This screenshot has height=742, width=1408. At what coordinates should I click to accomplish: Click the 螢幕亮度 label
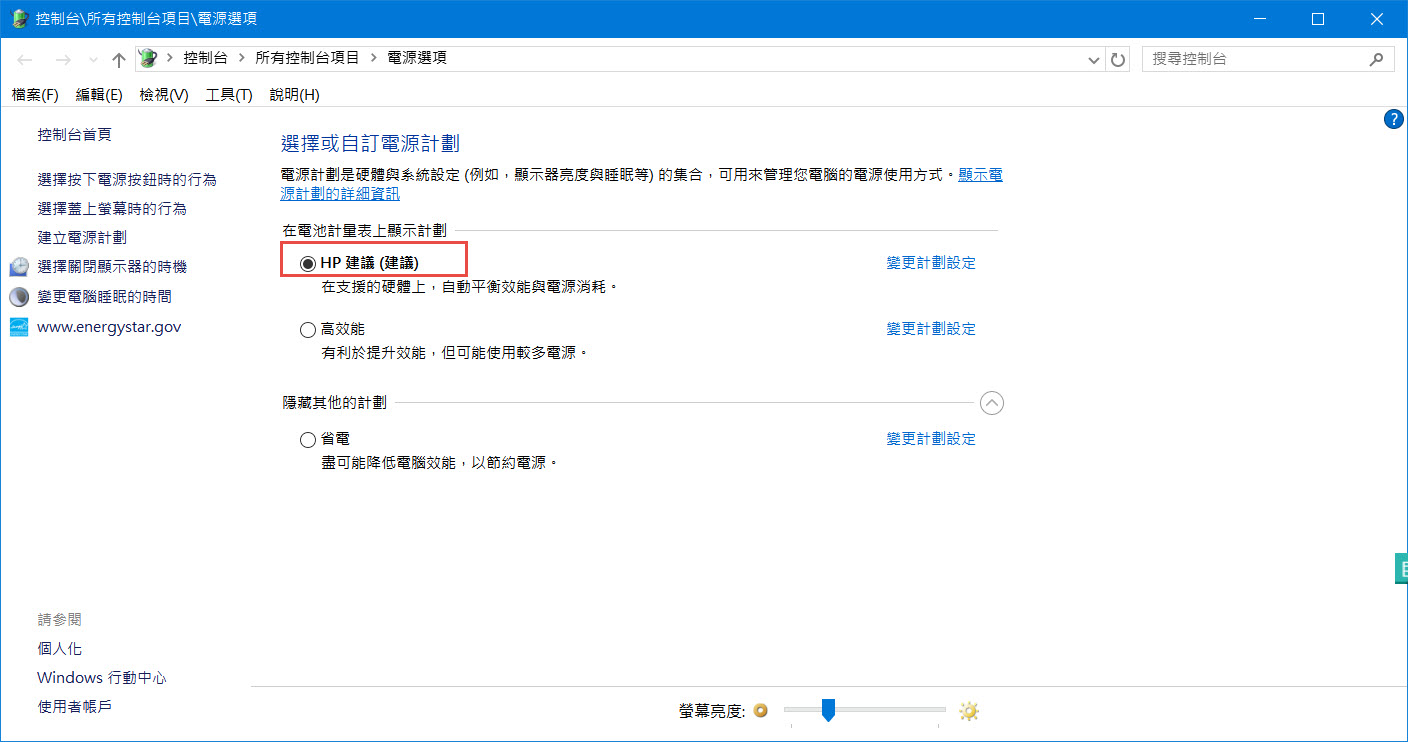(712, 711)
